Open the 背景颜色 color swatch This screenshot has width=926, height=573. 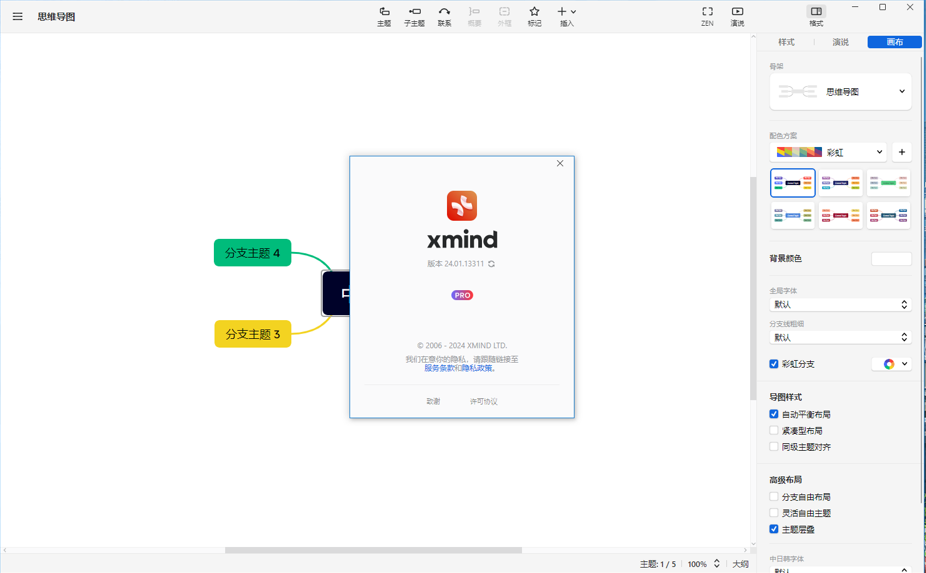coord(891,259)
